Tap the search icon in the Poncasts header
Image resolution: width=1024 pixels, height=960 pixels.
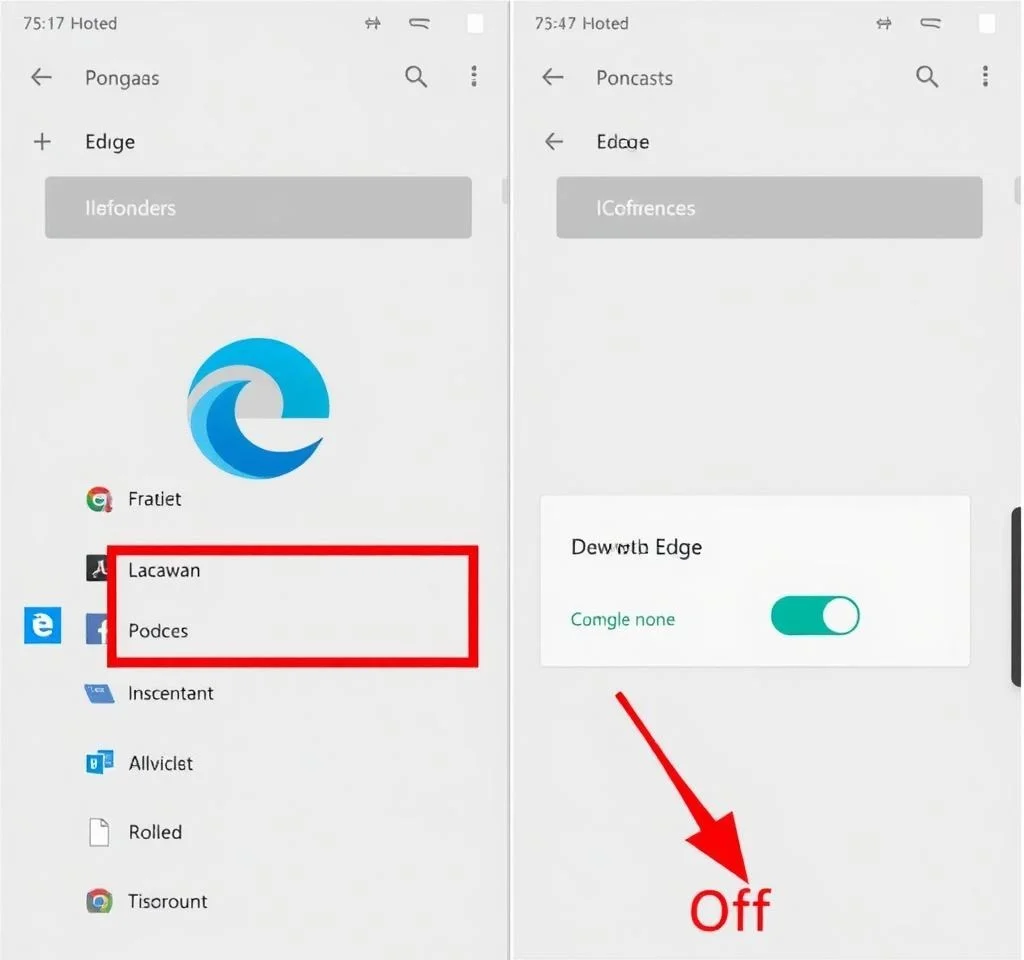(927, 76)
